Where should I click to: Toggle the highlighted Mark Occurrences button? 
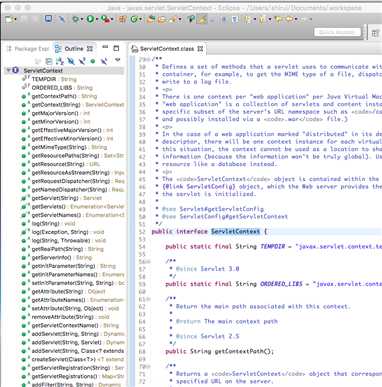coord(202,19)
